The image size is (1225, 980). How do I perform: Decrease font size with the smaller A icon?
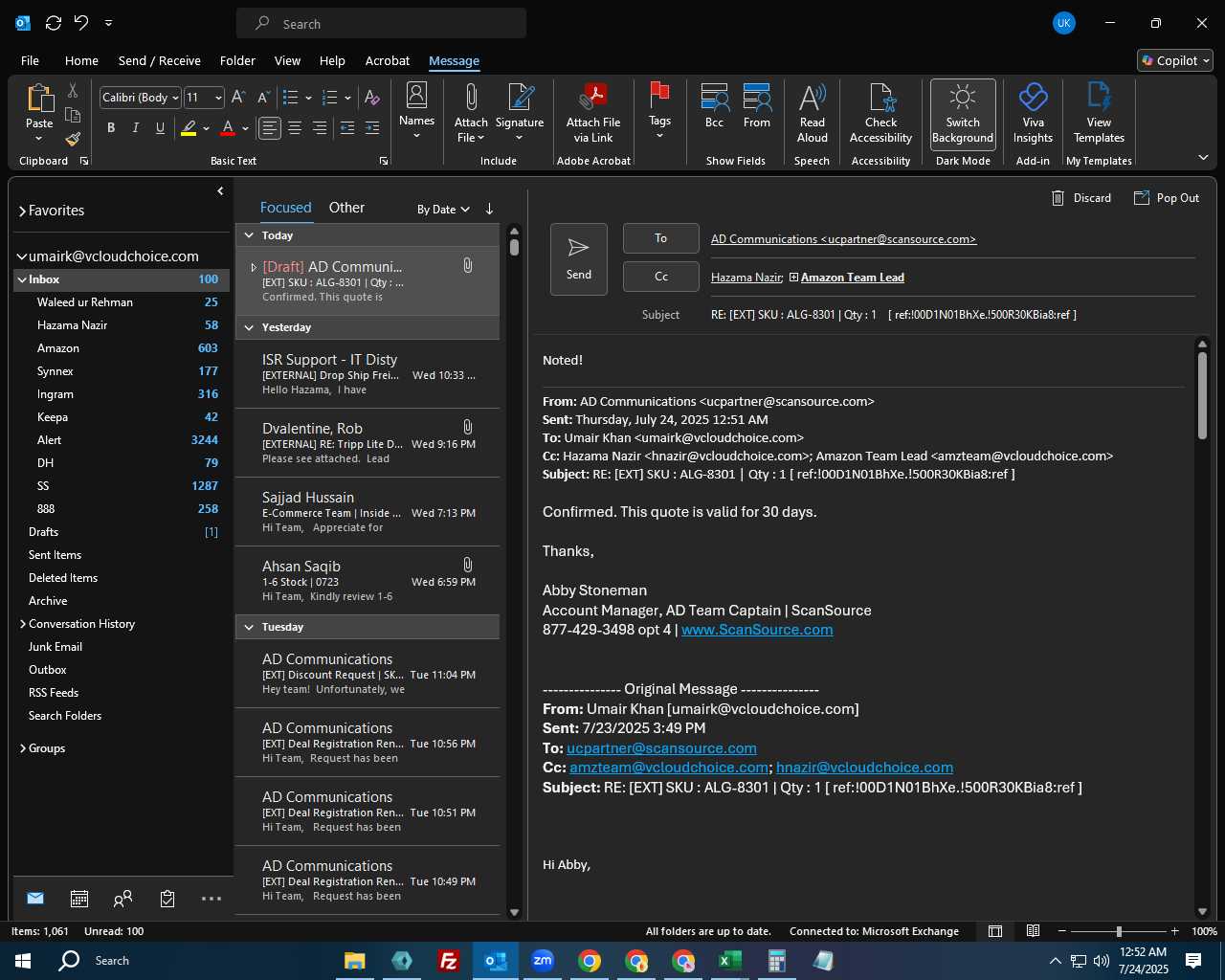point(261,98)
